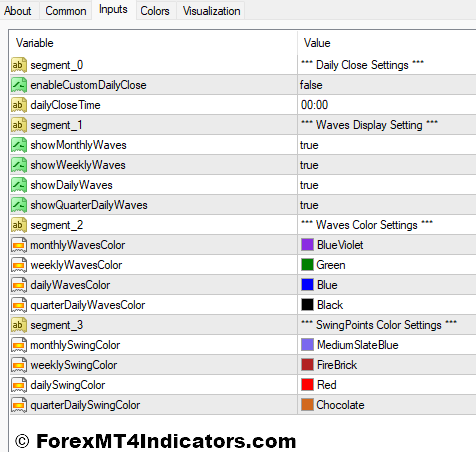Screen dimensions: 476x452
Task: Select the string icon beside dailyCloseTime
Action: (x=19, y=105)
